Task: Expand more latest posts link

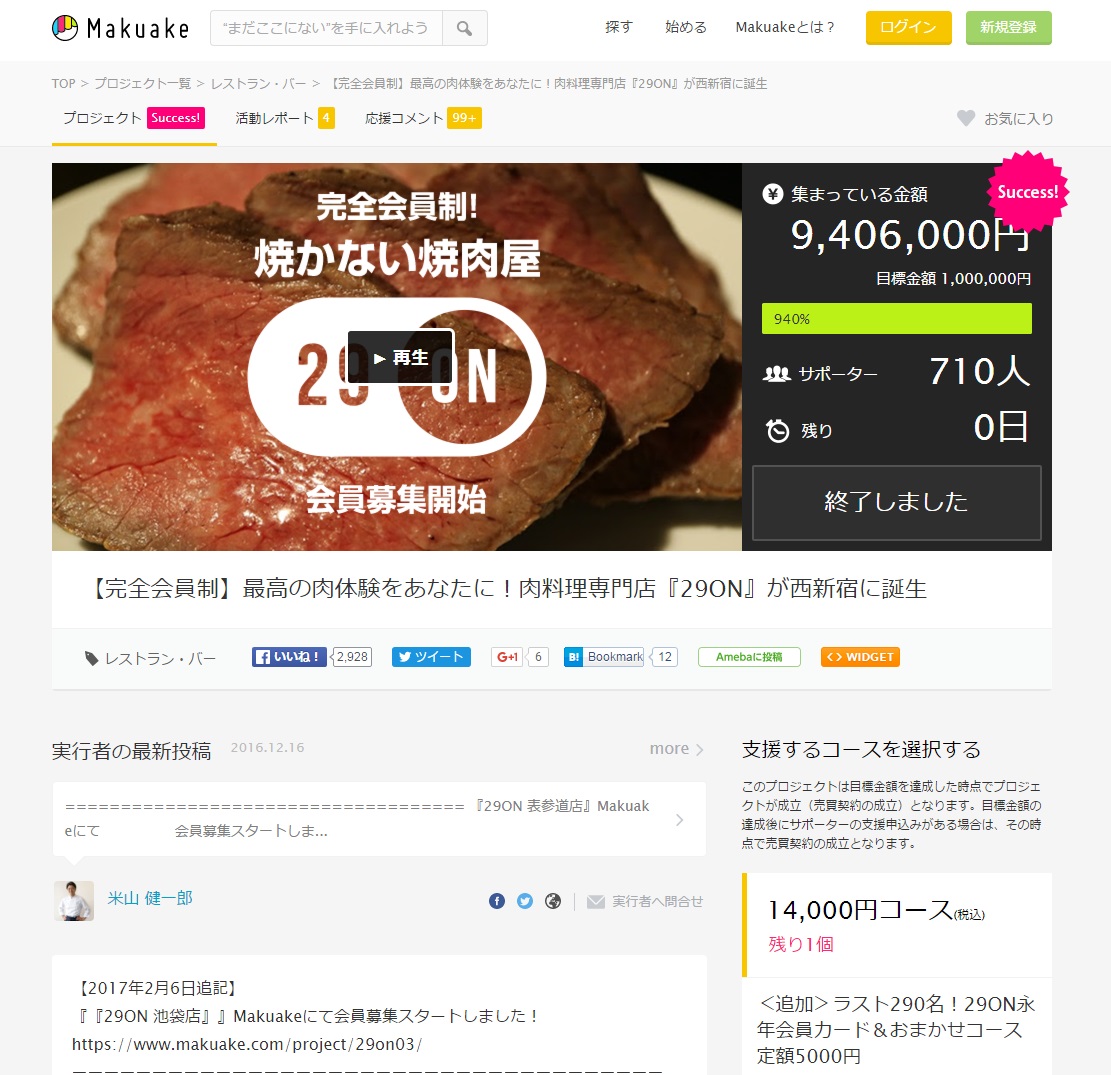Action: tap(676, 748)
